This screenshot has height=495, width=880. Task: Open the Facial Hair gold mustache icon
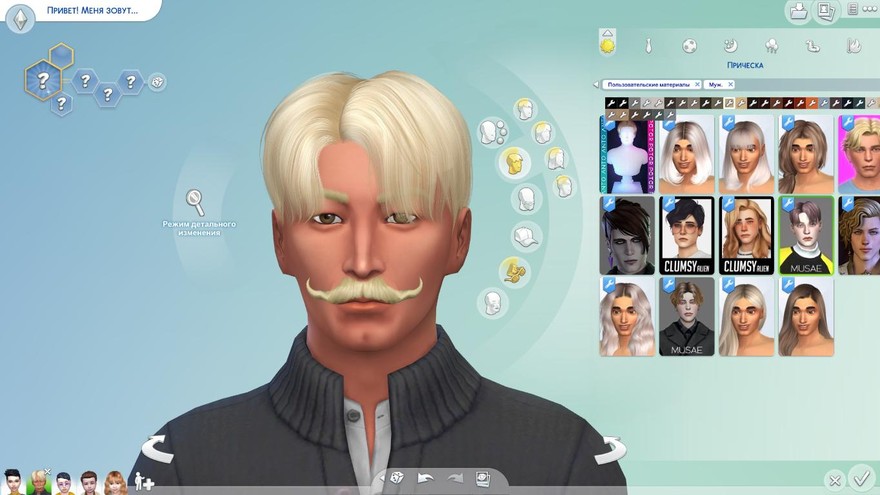[514, 271]
